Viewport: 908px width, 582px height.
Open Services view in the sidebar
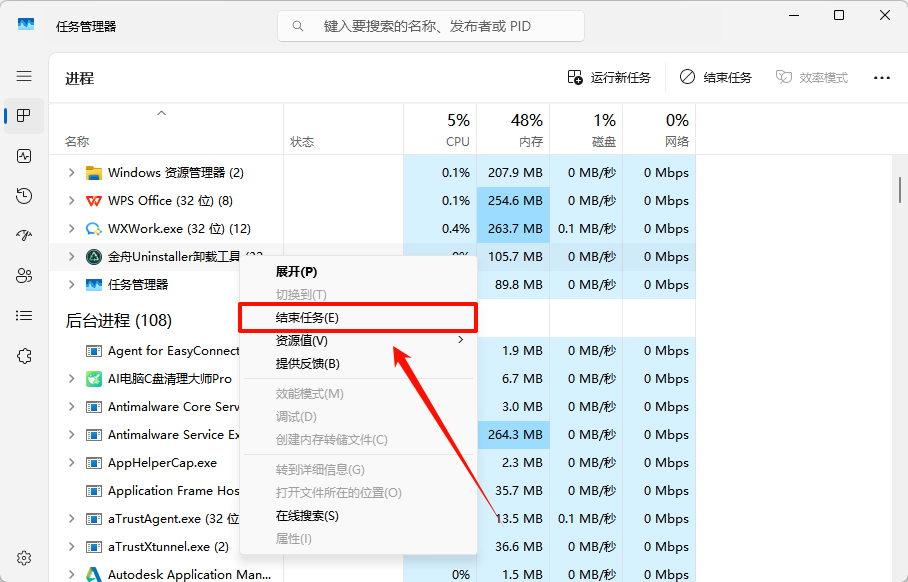click(23, 356)
